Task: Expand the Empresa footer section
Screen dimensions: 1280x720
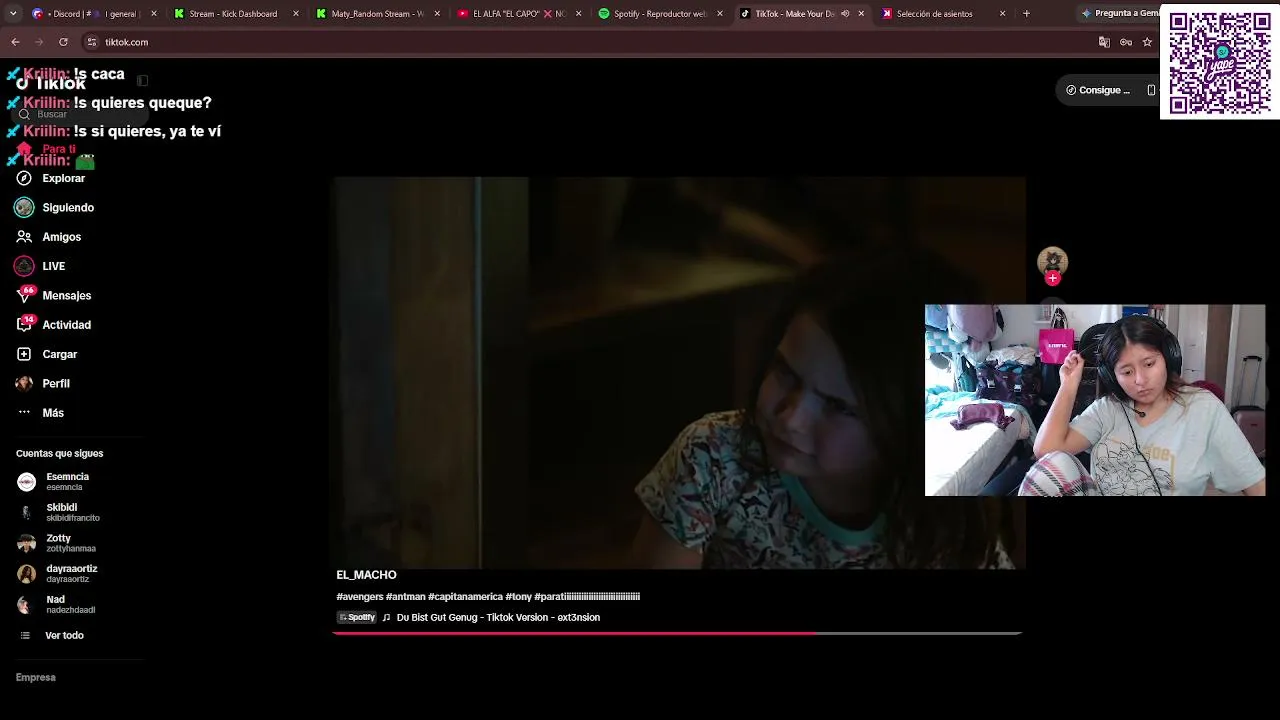Action: [36, 677]
